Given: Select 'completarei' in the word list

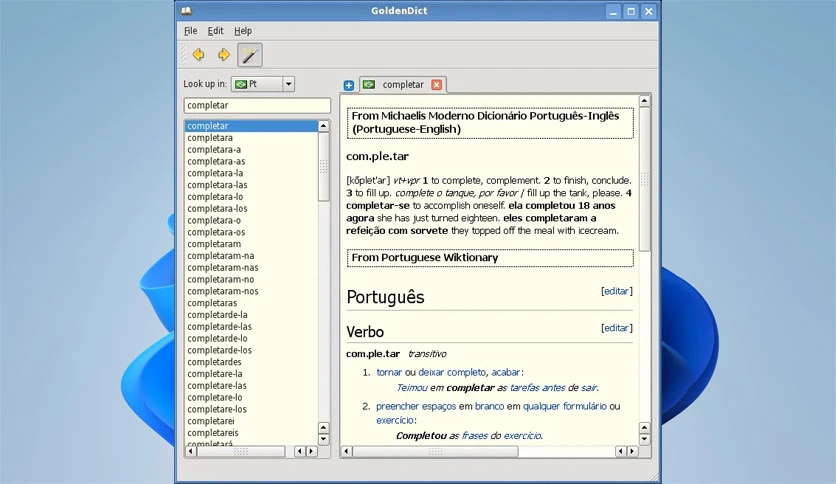Looking at the screenshot, I should click(251, 421).
